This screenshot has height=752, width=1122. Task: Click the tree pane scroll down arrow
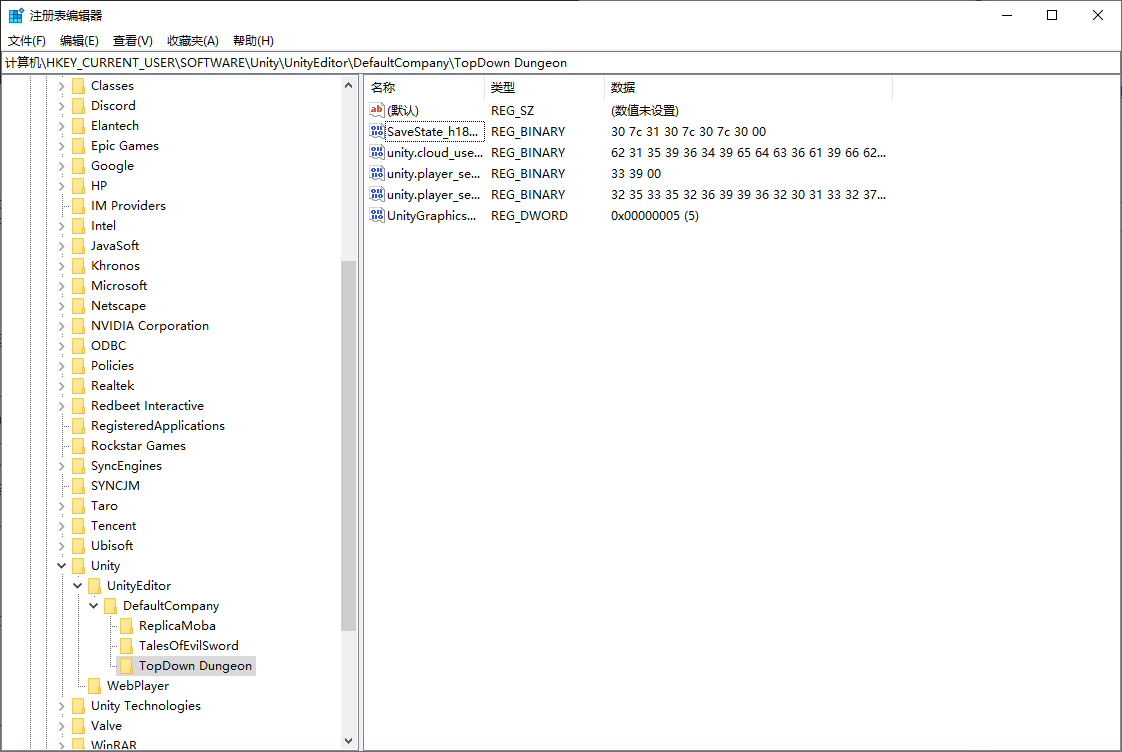pyautogui.click(x=349, y=741)
